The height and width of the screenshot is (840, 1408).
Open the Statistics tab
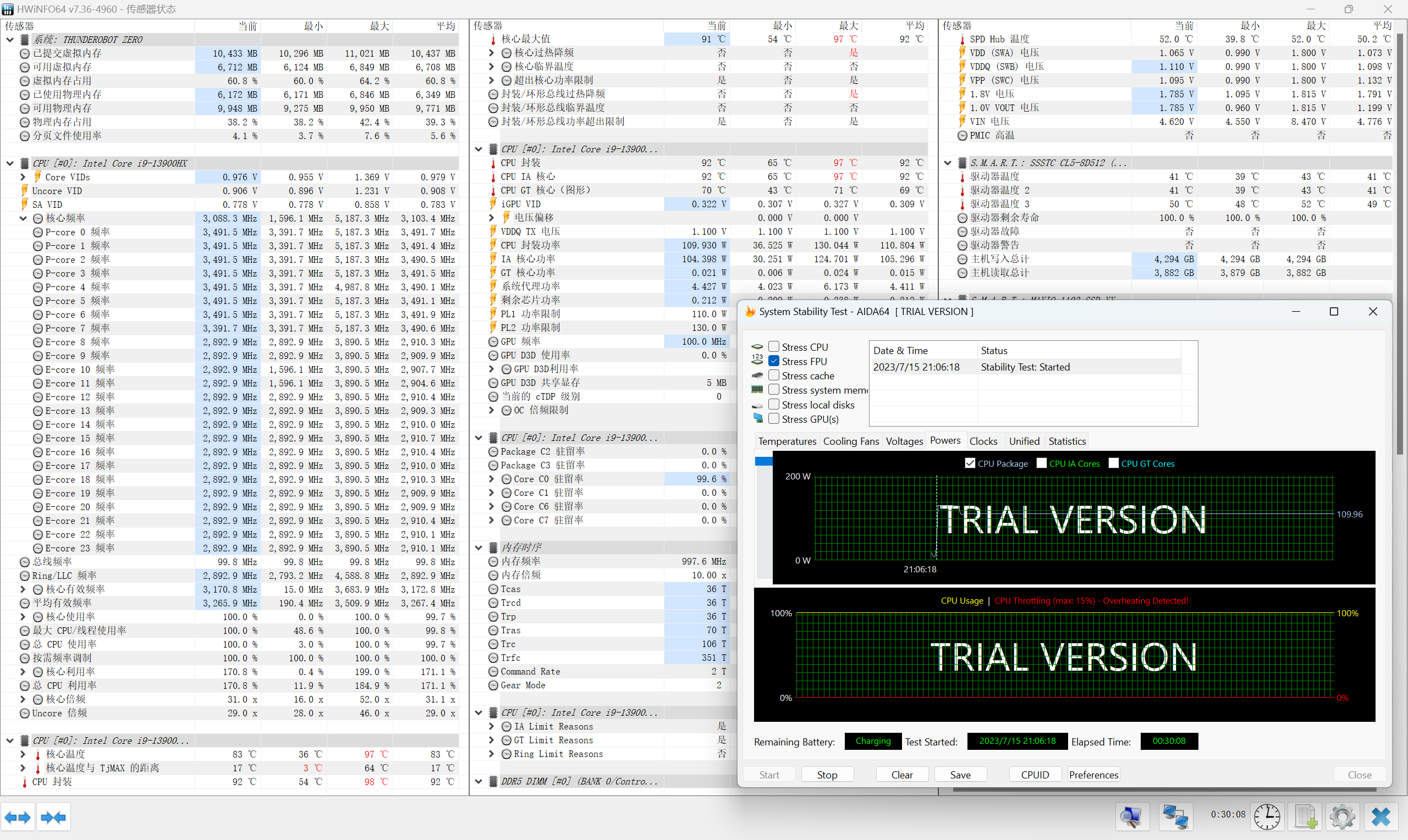pos(1066,441)
